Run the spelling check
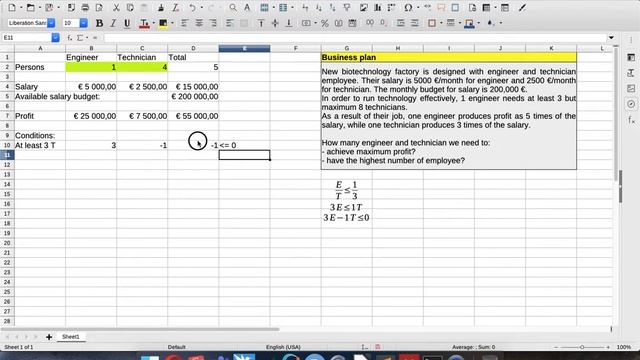Viewport: 640px width, 360px height. (x=247, y=7)
